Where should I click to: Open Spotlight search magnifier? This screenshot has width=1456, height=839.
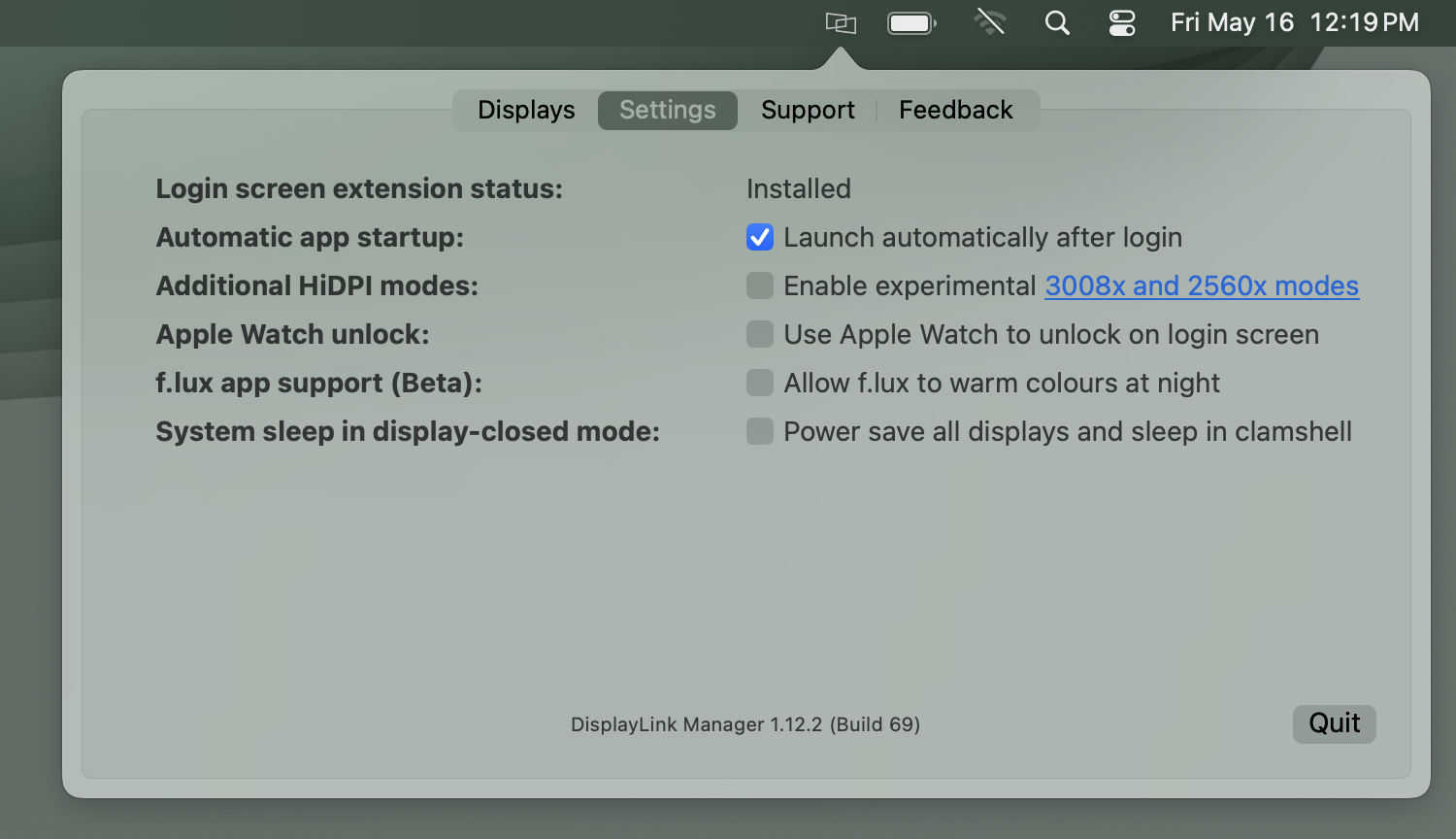point(1057,22)
